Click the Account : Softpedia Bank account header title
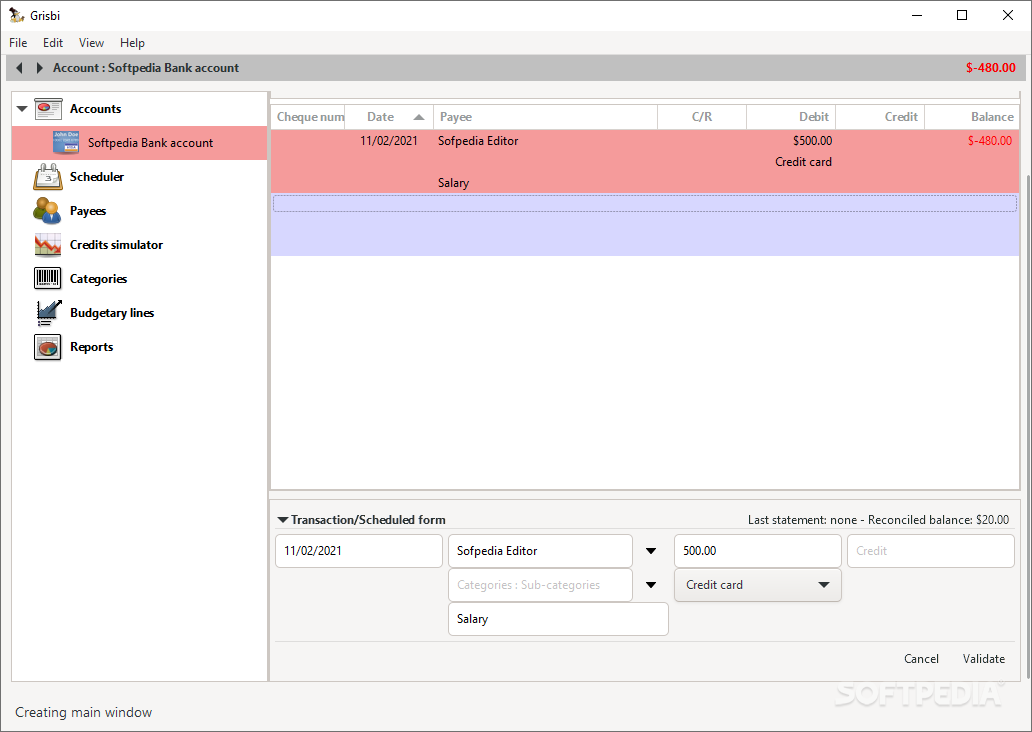The width and height of the screenshot is (1032, 732). click(x=145, y=68)
